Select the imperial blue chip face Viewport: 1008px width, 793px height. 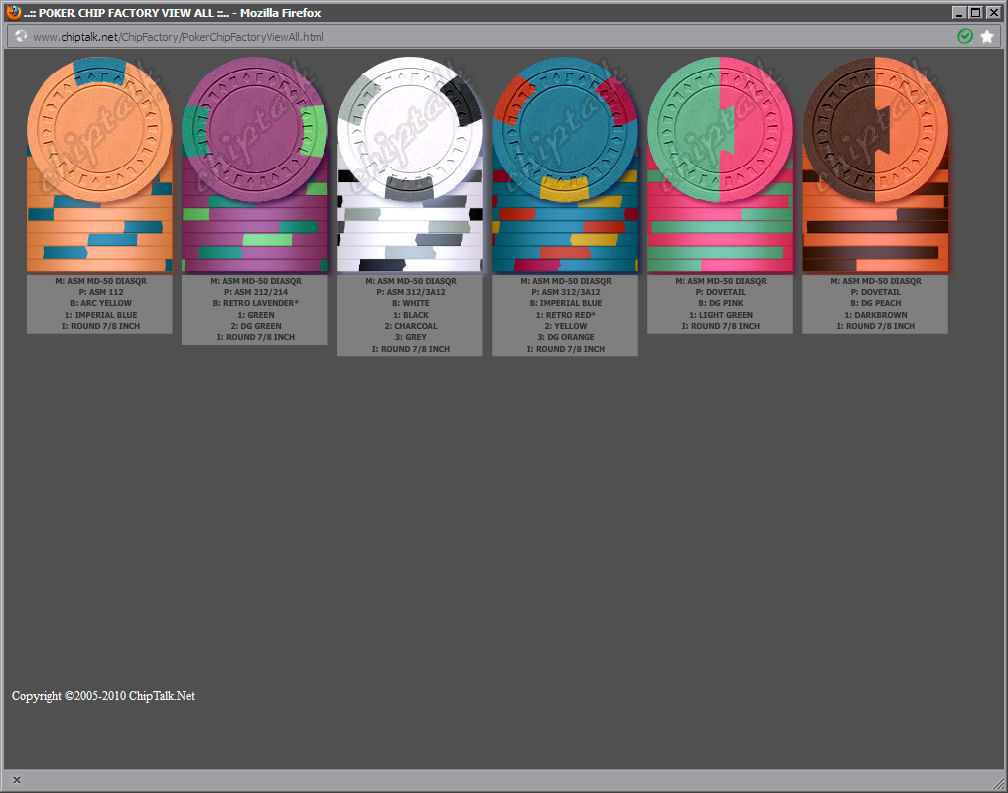click(x=564, y=130)
